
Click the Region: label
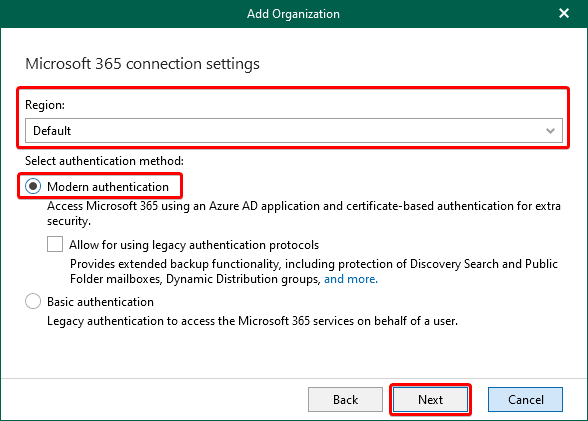coord(45,105)
